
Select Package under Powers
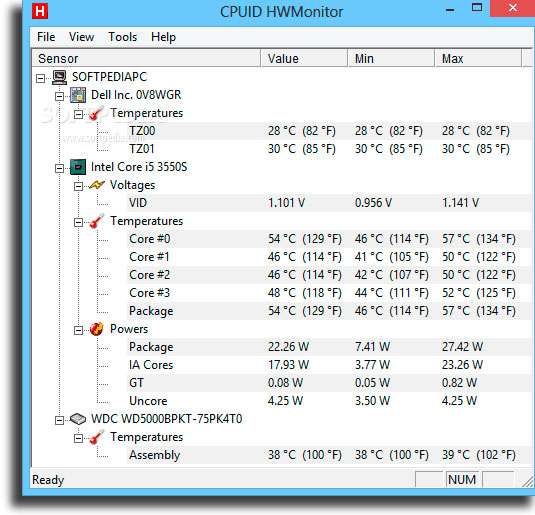[x=329, y=347]
